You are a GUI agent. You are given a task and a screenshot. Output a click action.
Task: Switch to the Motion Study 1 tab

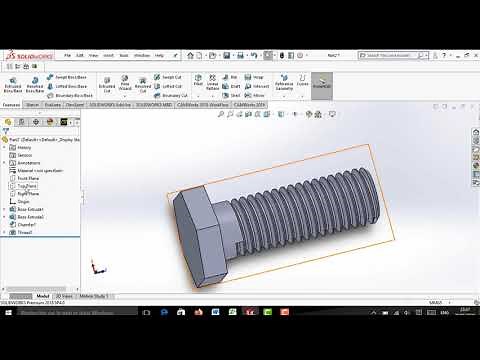(94, 296)
